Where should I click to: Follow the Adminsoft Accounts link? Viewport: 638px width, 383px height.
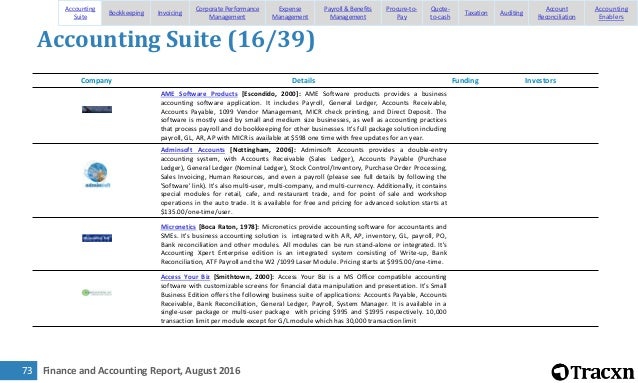[192, 150]
